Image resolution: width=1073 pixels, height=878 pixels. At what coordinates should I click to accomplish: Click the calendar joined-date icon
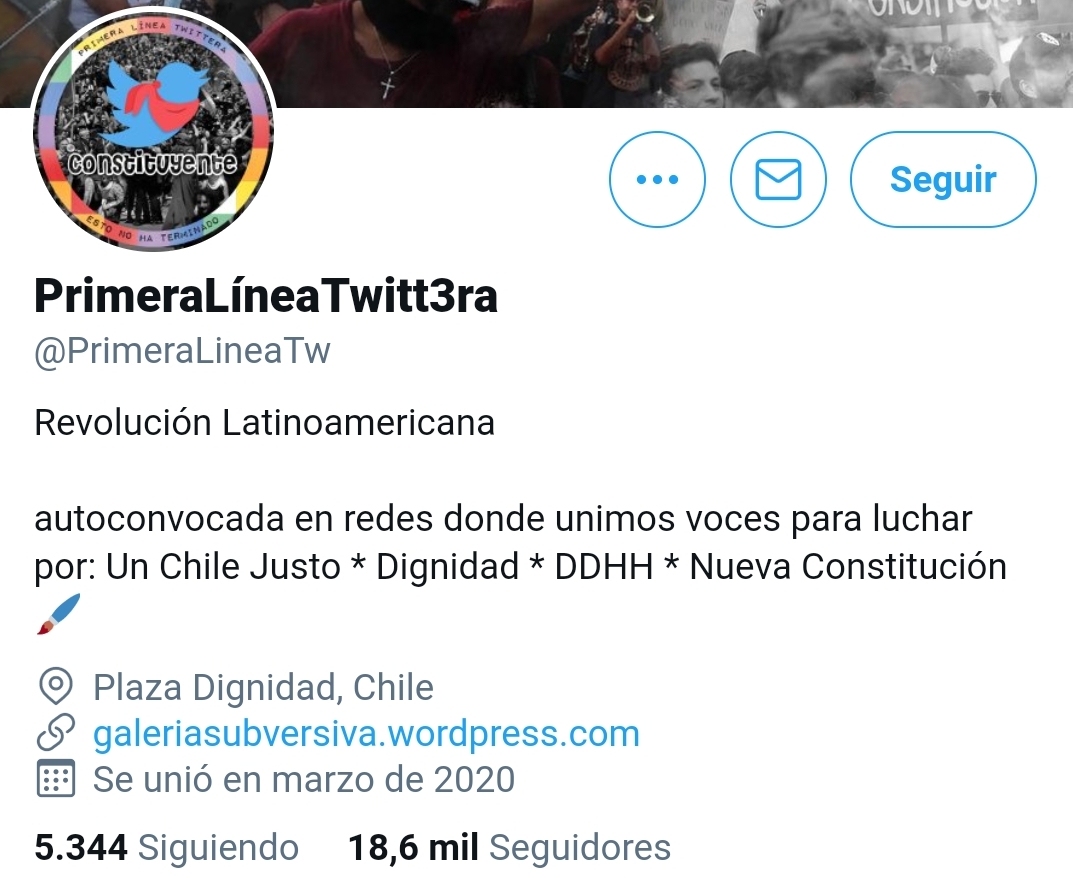(55, 779)
